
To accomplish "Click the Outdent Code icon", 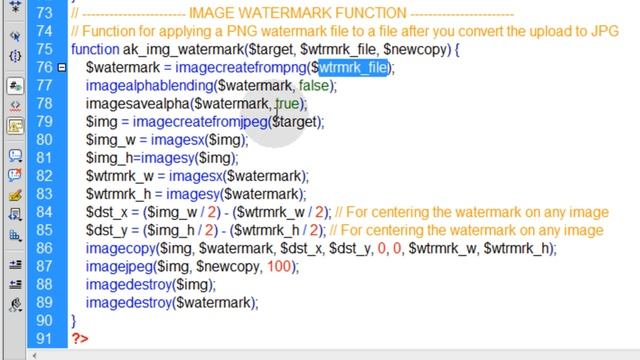I will pyautogui.click(x=15, y=284).
